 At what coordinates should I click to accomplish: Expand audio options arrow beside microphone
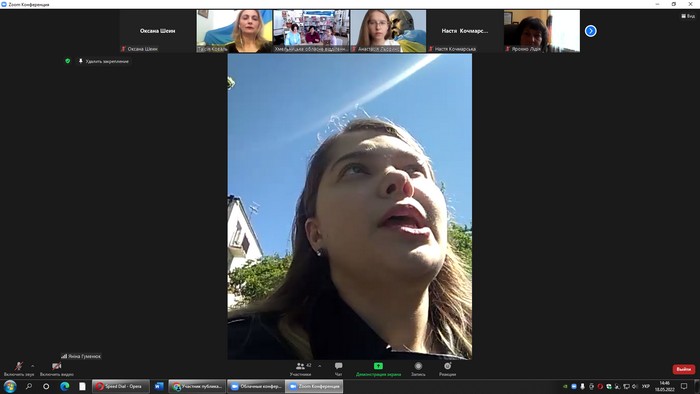[x=33, y=366]
